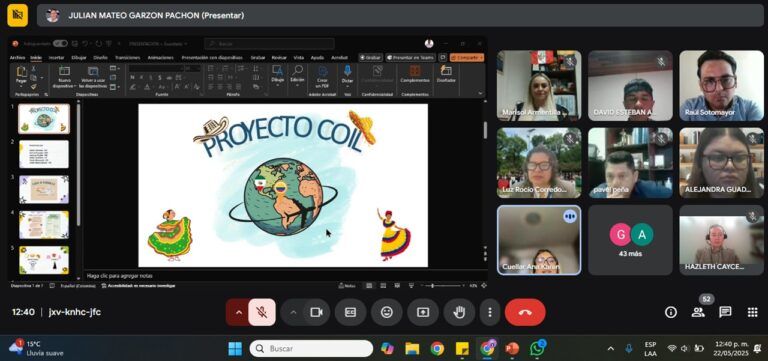Select slide 5 thumbnail

click(44, 260)
